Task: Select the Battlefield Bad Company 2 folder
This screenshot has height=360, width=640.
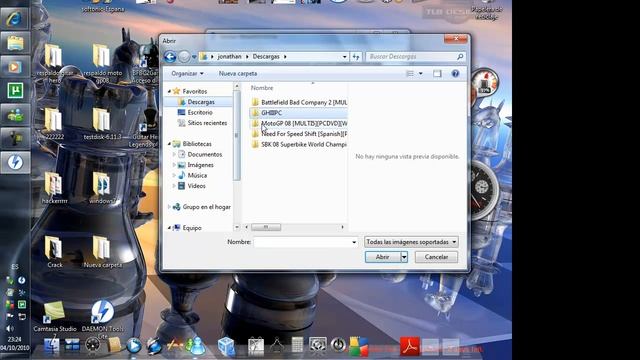Action: (299, 102)
